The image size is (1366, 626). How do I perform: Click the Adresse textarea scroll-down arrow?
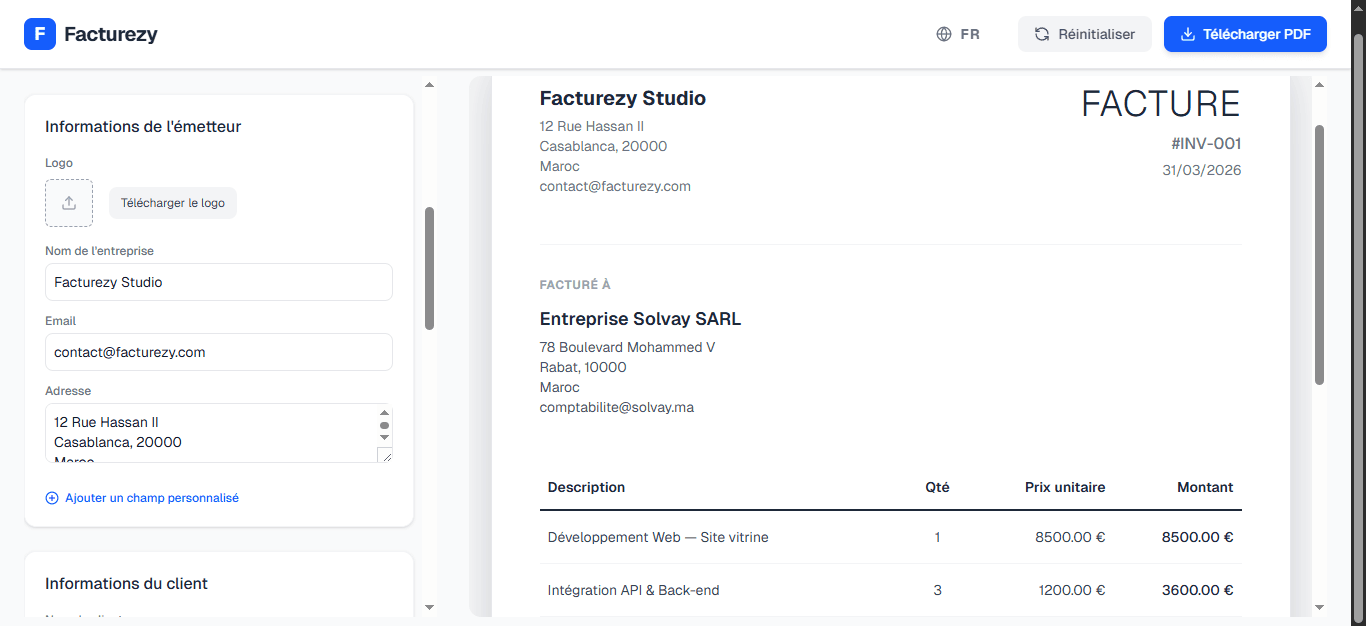(384, 437)
